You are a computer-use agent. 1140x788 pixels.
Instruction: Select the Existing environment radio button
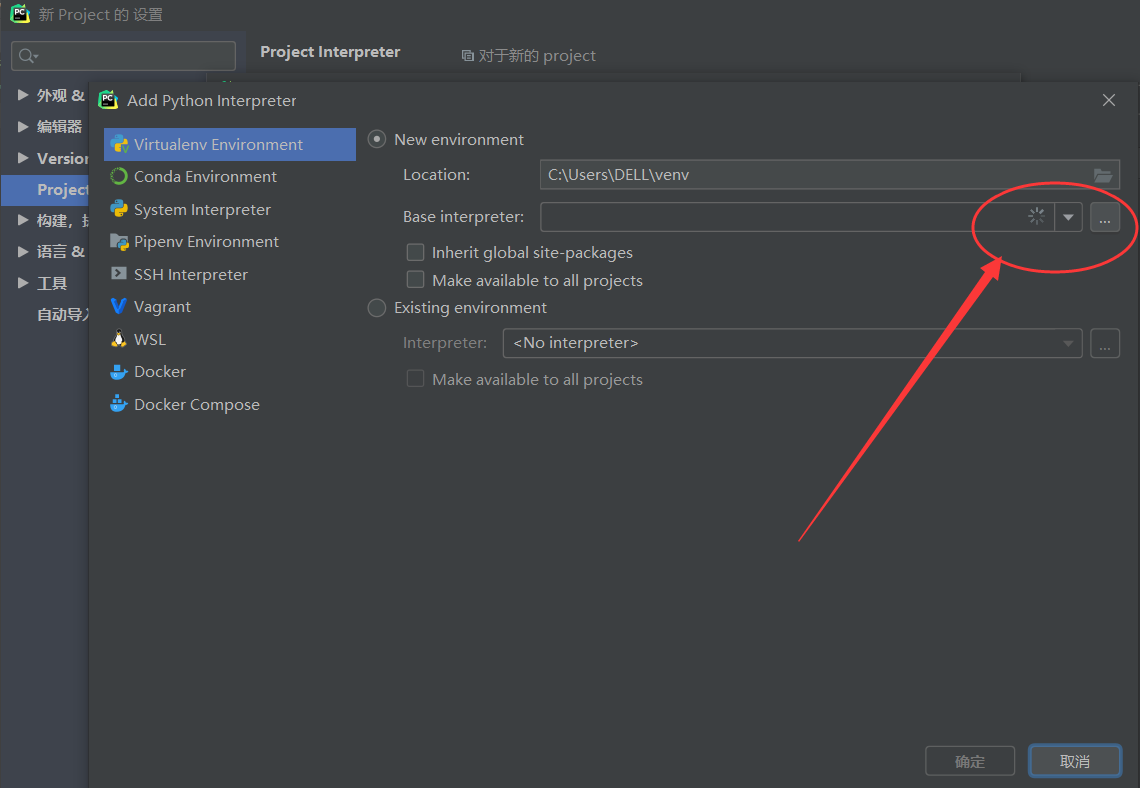[x=377, y=308]
